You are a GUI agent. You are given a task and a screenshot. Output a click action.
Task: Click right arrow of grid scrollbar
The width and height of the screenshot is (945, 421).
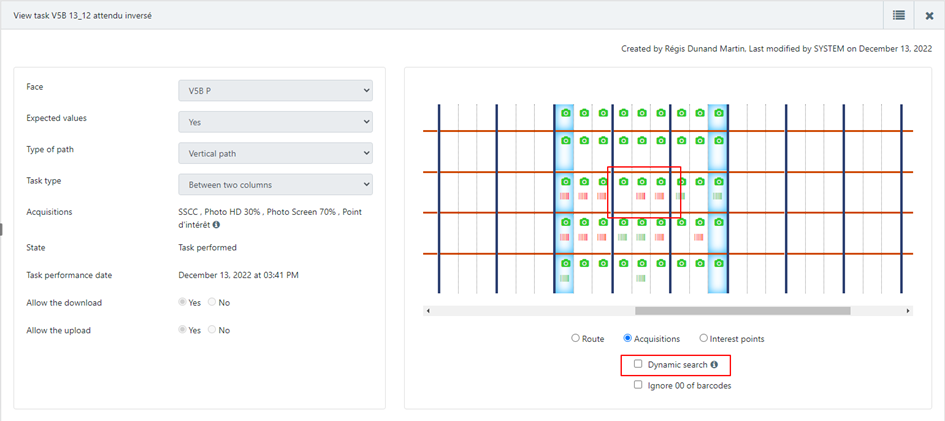click(x=908, y=311)
